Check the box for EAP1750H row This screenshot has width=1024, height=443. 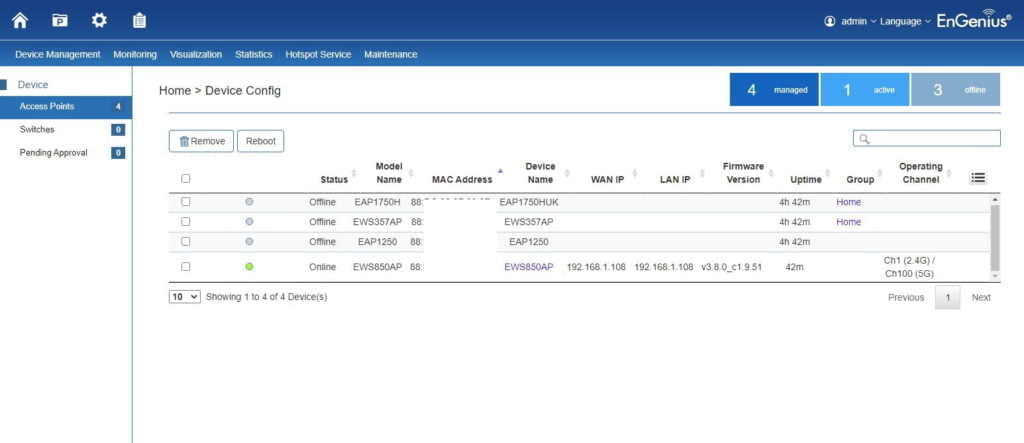(x=185, y=202)
